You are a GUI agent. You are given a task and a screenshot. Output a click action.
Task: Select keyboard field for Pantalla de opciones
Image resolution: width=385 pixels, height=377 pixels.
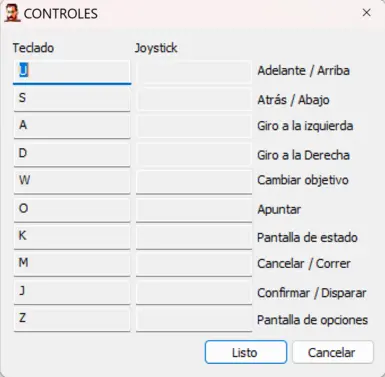72,320
